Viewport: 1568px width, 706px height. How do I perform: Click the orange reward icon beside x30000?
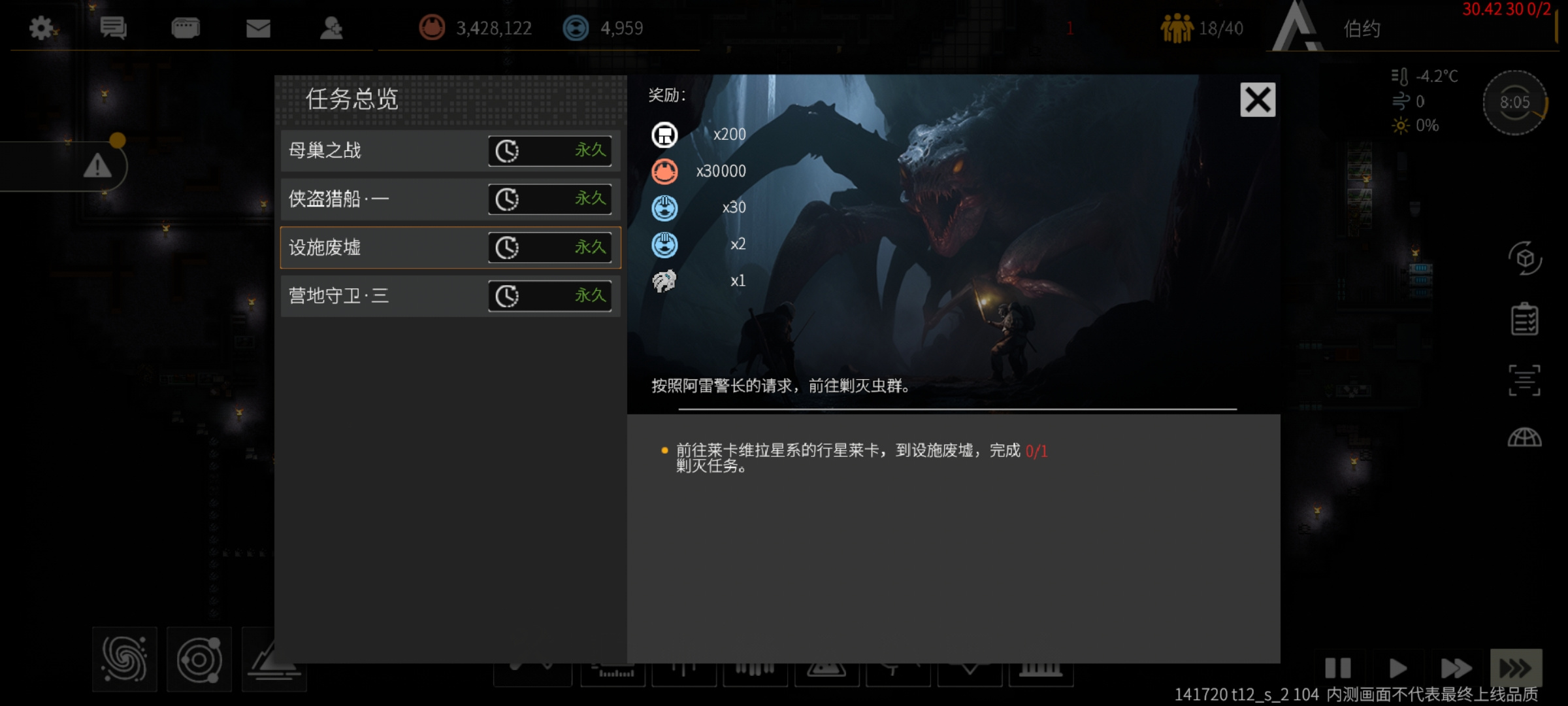pyautogui.click(x=664, y=172)
